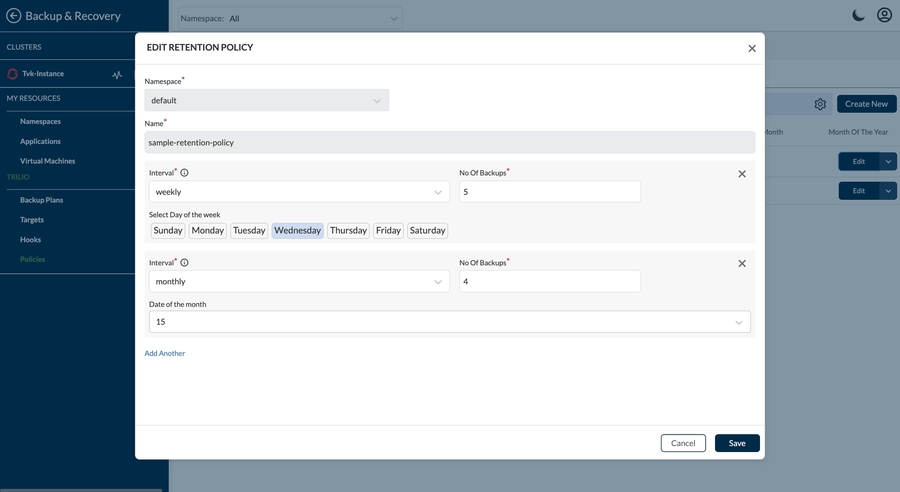
Task: Expand the Date of the month dropdown
Action: pyautogui.click(x=449, y=322)
